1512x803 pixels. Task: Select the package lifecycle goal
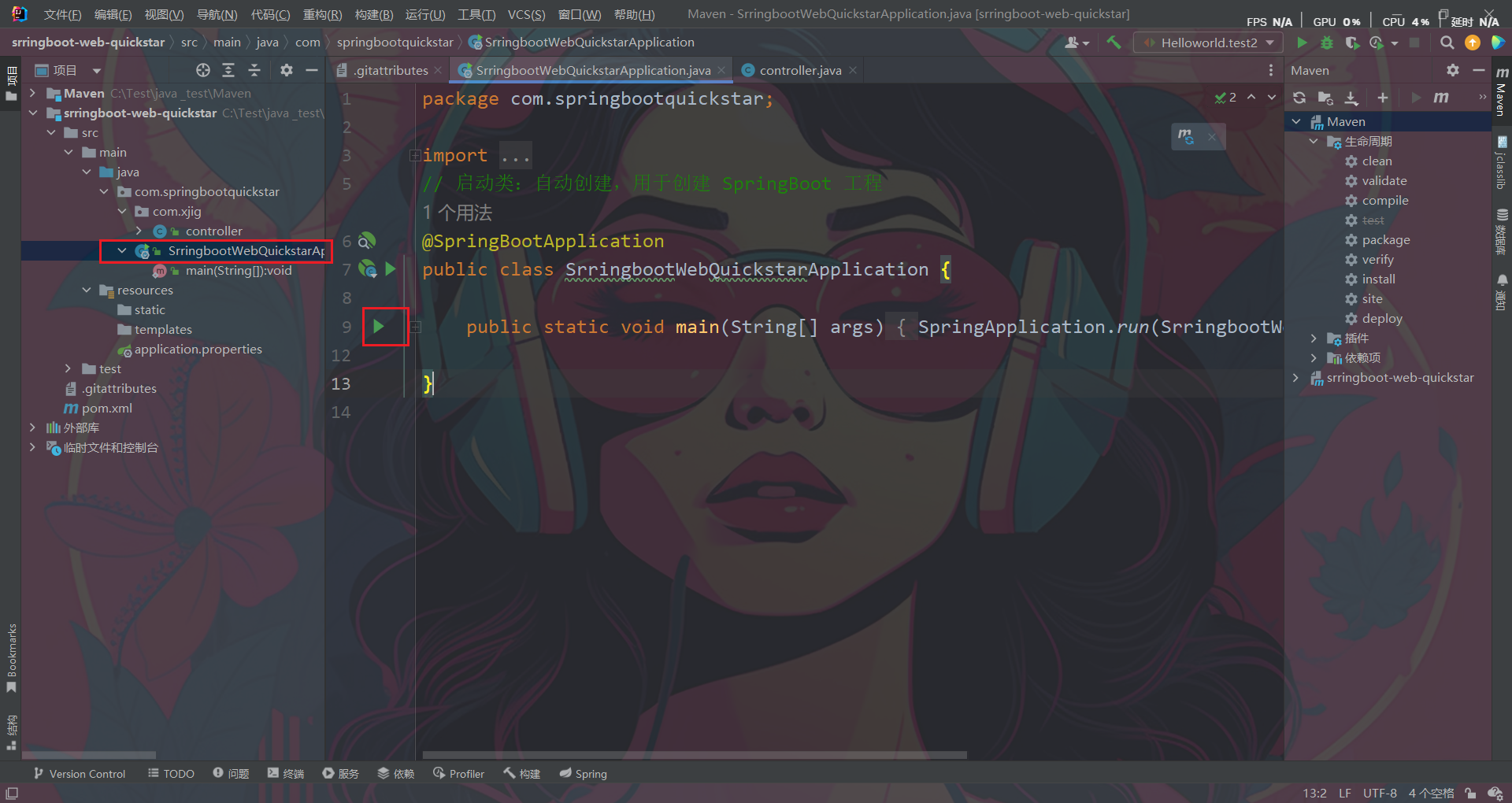[1386, 240]
